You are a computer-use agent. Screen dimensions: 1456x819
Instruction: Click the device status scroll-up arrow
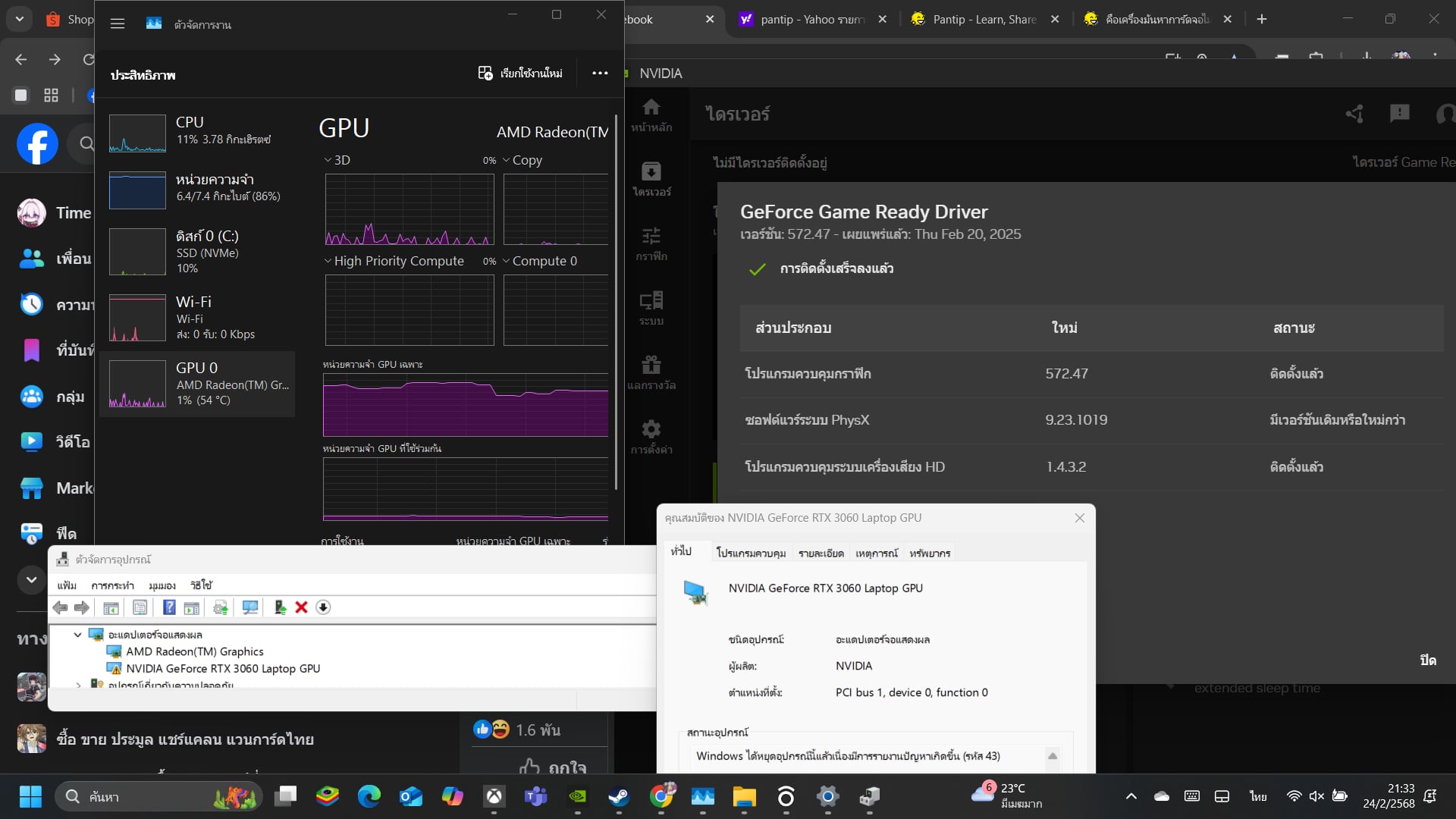tap(1053, 756)
